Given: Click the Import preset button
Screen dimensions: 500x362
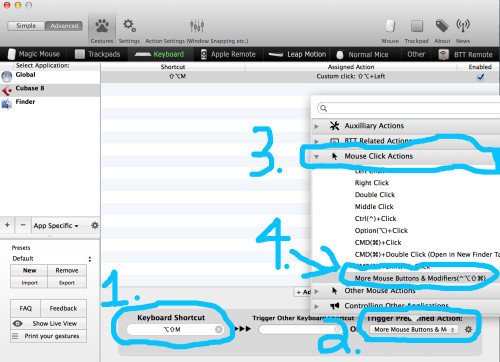Looking at the screenshot, I should click(x=29, y=283).
